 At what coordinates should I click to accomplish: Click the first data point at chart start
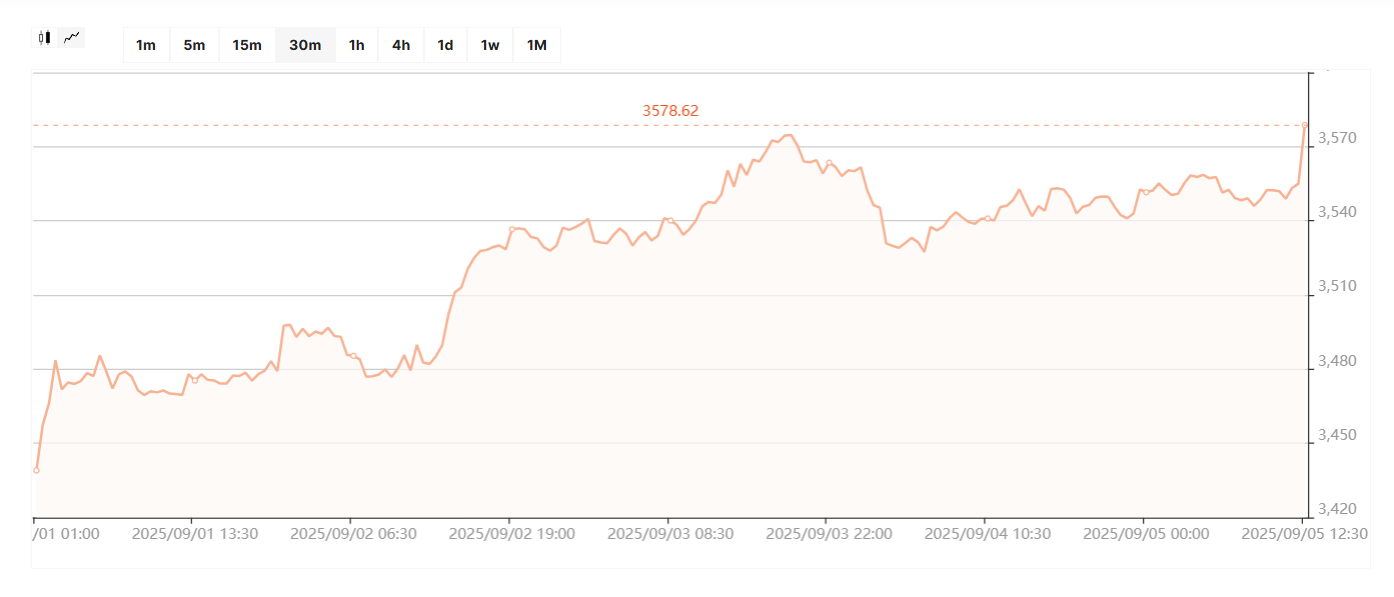pyautogui.click(x=36, y=470)
